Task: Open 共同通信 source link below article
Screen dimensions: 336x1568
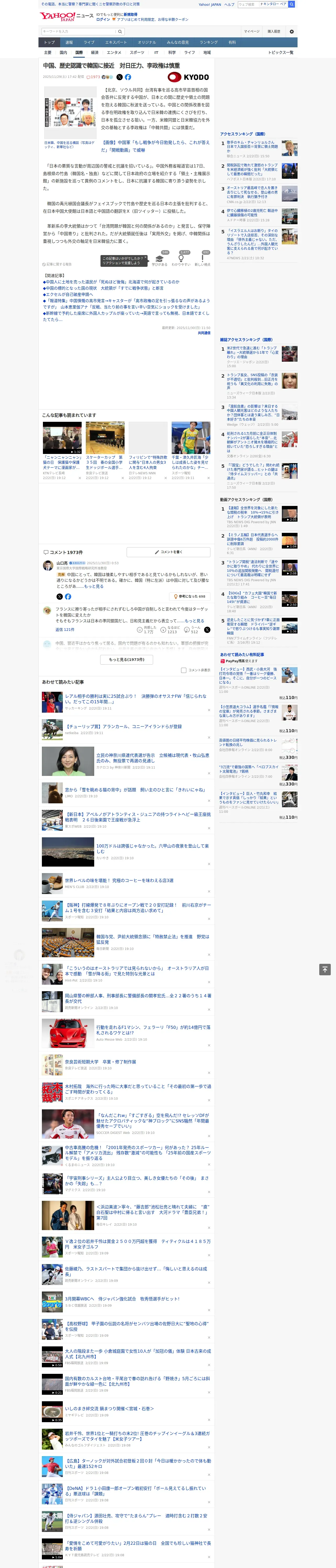Action: point(204,333)
